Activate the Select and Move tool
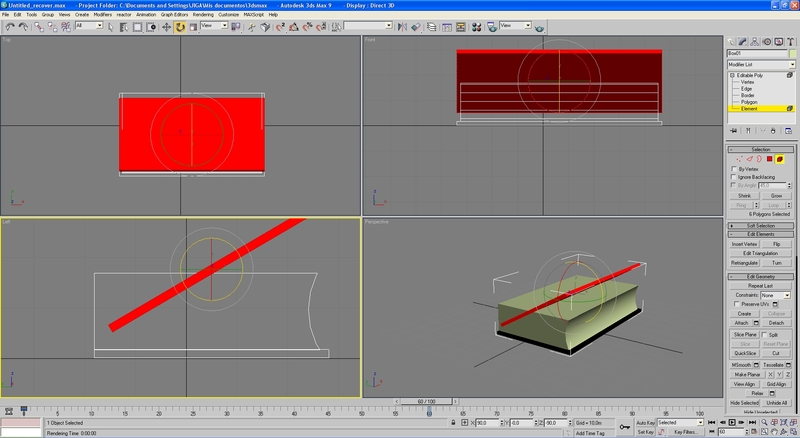Image resolution: width=800 pixels, height=438 pixels. [166, 27]
